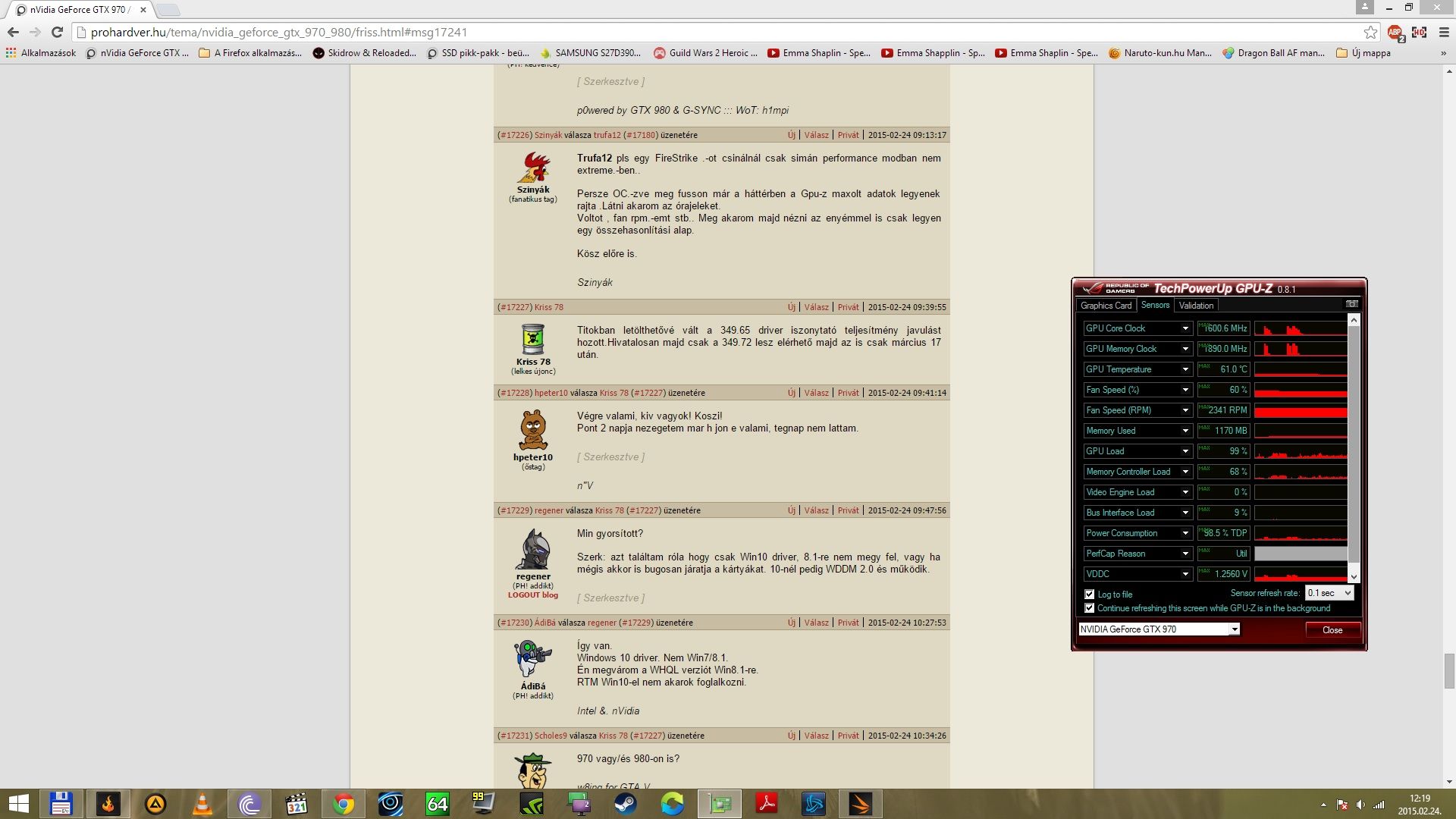
Task: Click the GPU Load sensor graph
Action: pos(1301,451)
